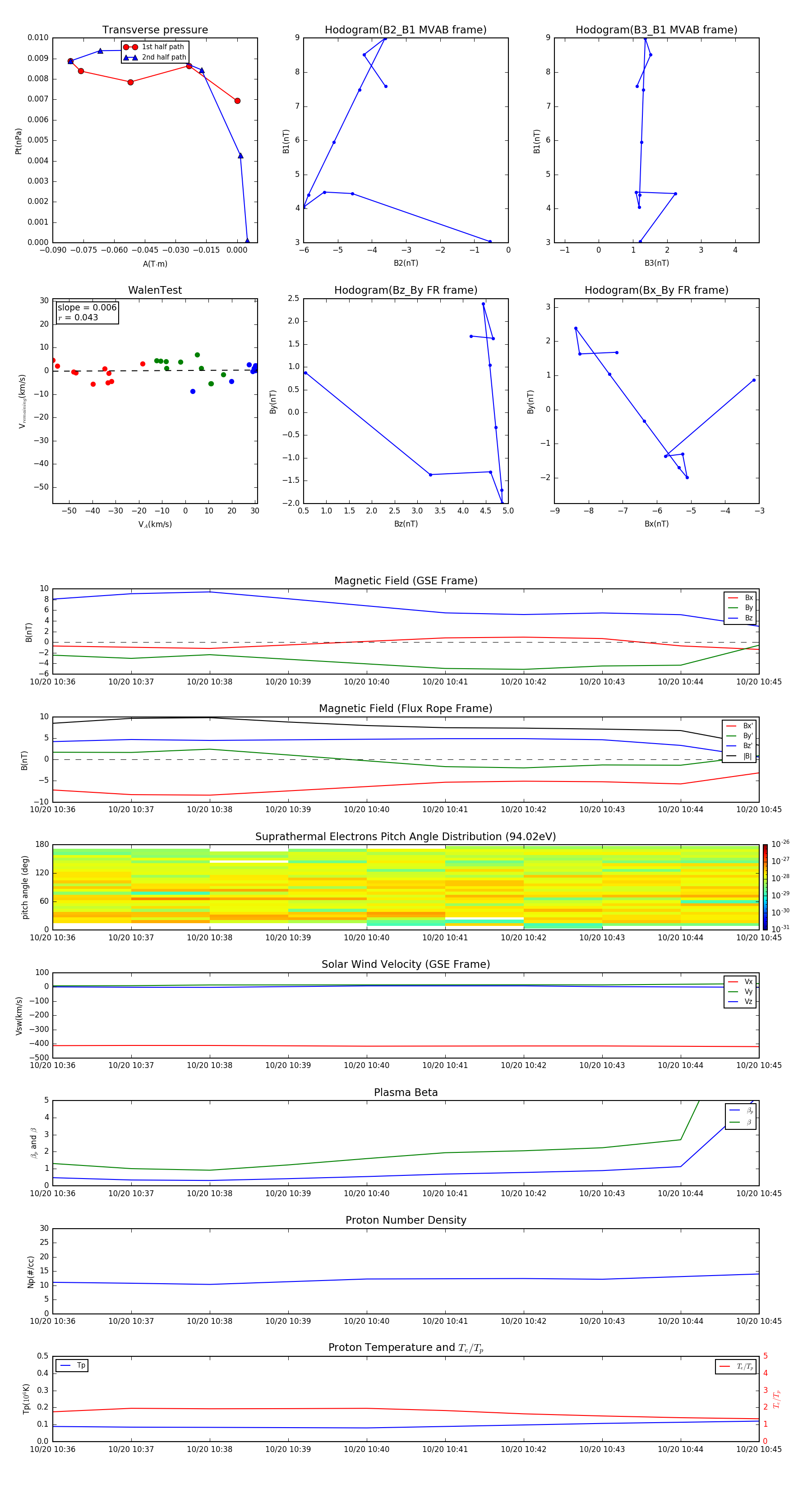The image size is (812, 1489).
Task: Select the Te/Tp legend entry in temperature plot
Action: point(736,1366)
